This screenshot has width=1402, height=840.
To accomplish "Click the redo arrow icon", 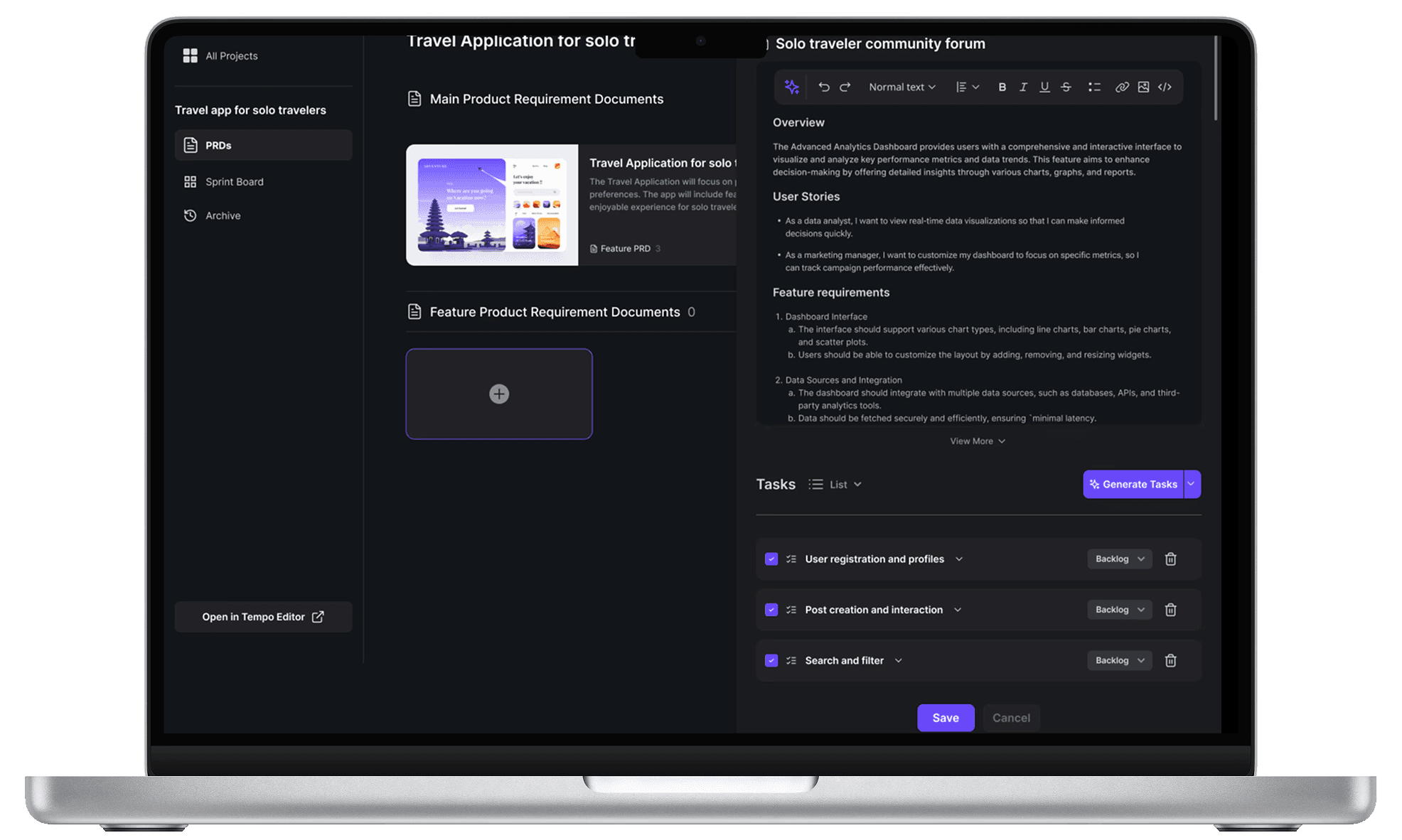I will (x=845, y=87).
